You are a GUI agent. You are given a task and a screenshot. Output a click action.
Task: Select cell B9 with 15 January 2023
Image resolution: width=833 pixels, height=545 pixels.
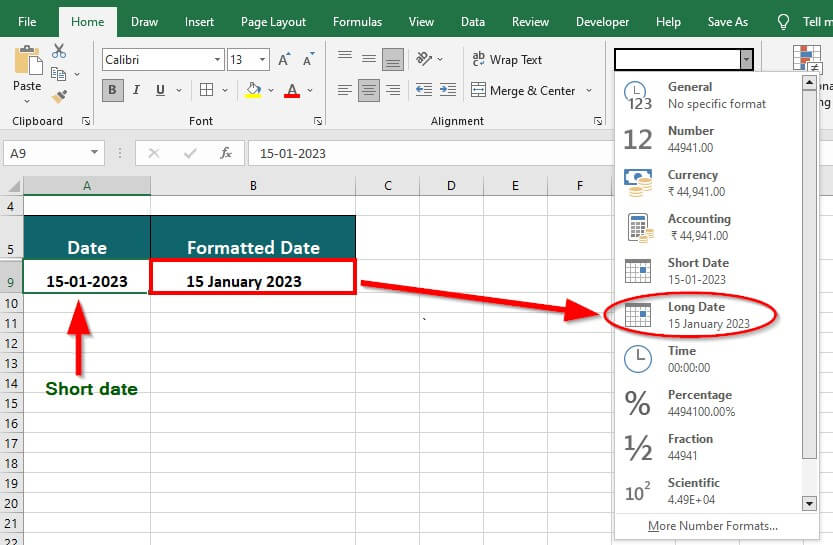253,281
